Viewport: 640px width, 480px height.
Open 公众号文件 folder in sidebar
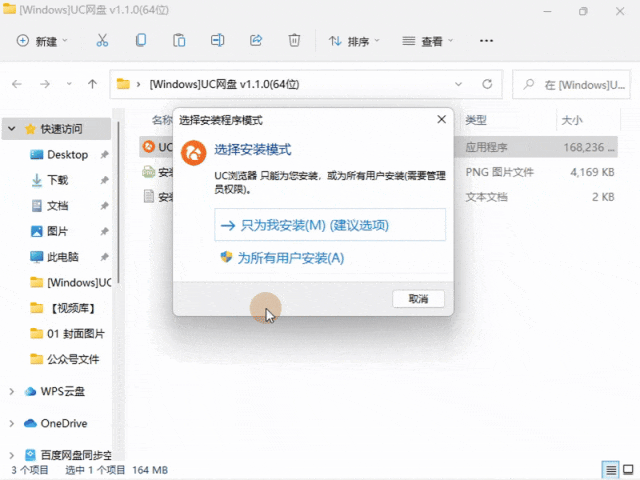click(65, 359)
